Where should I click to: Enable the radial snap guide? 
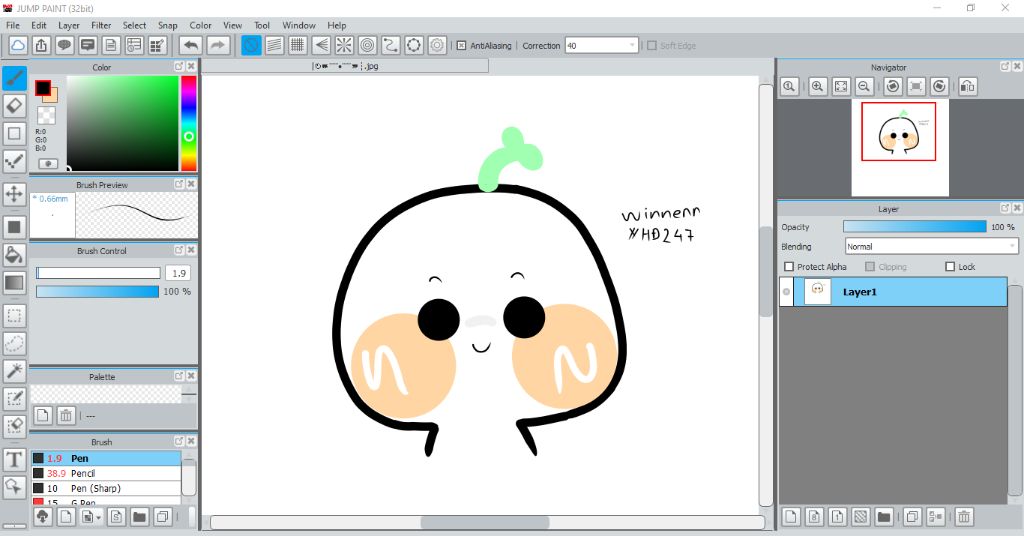click(x=344, y=45)
